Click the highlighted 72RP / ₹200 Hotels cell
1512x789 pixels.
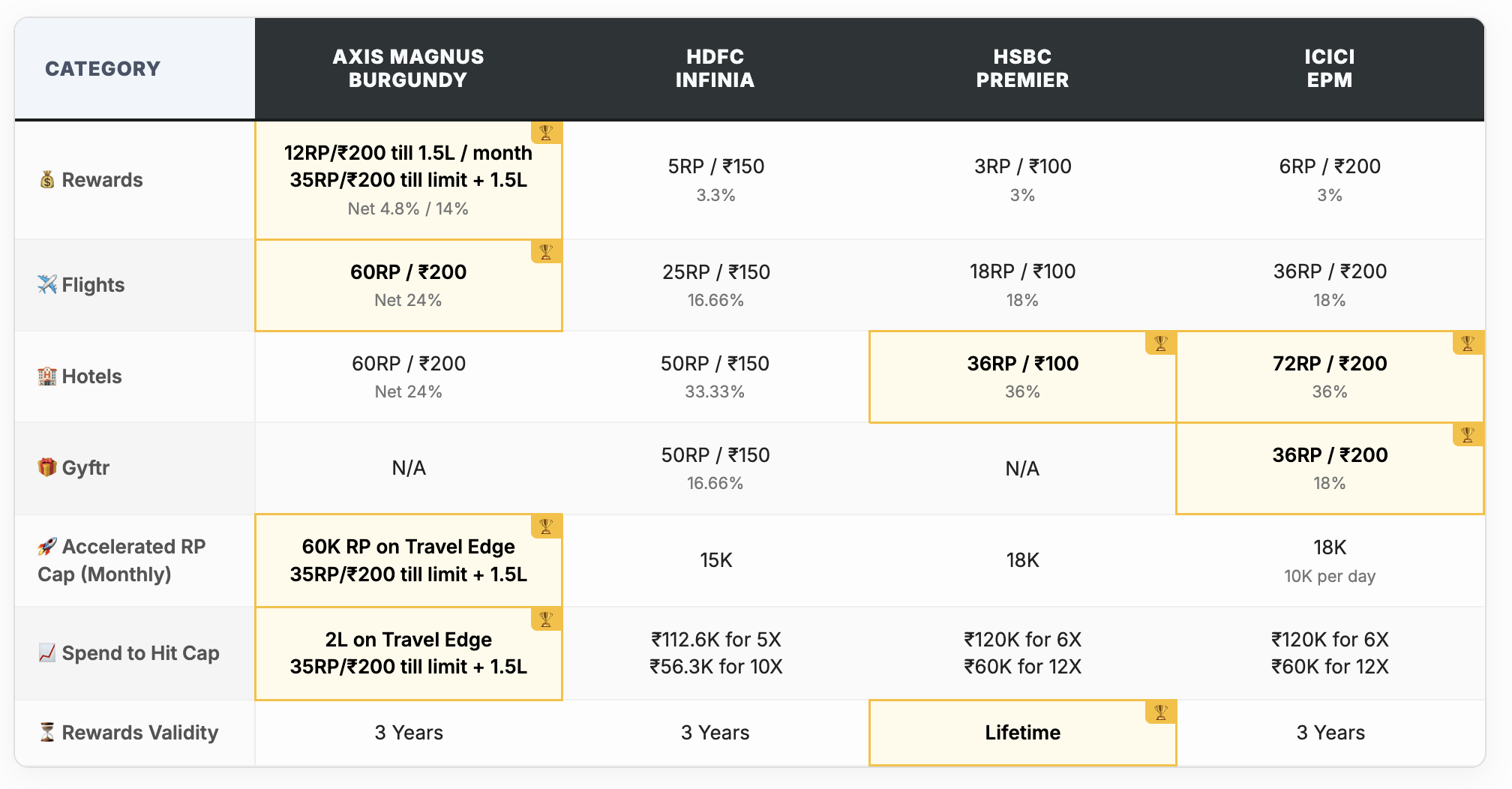1329,376
